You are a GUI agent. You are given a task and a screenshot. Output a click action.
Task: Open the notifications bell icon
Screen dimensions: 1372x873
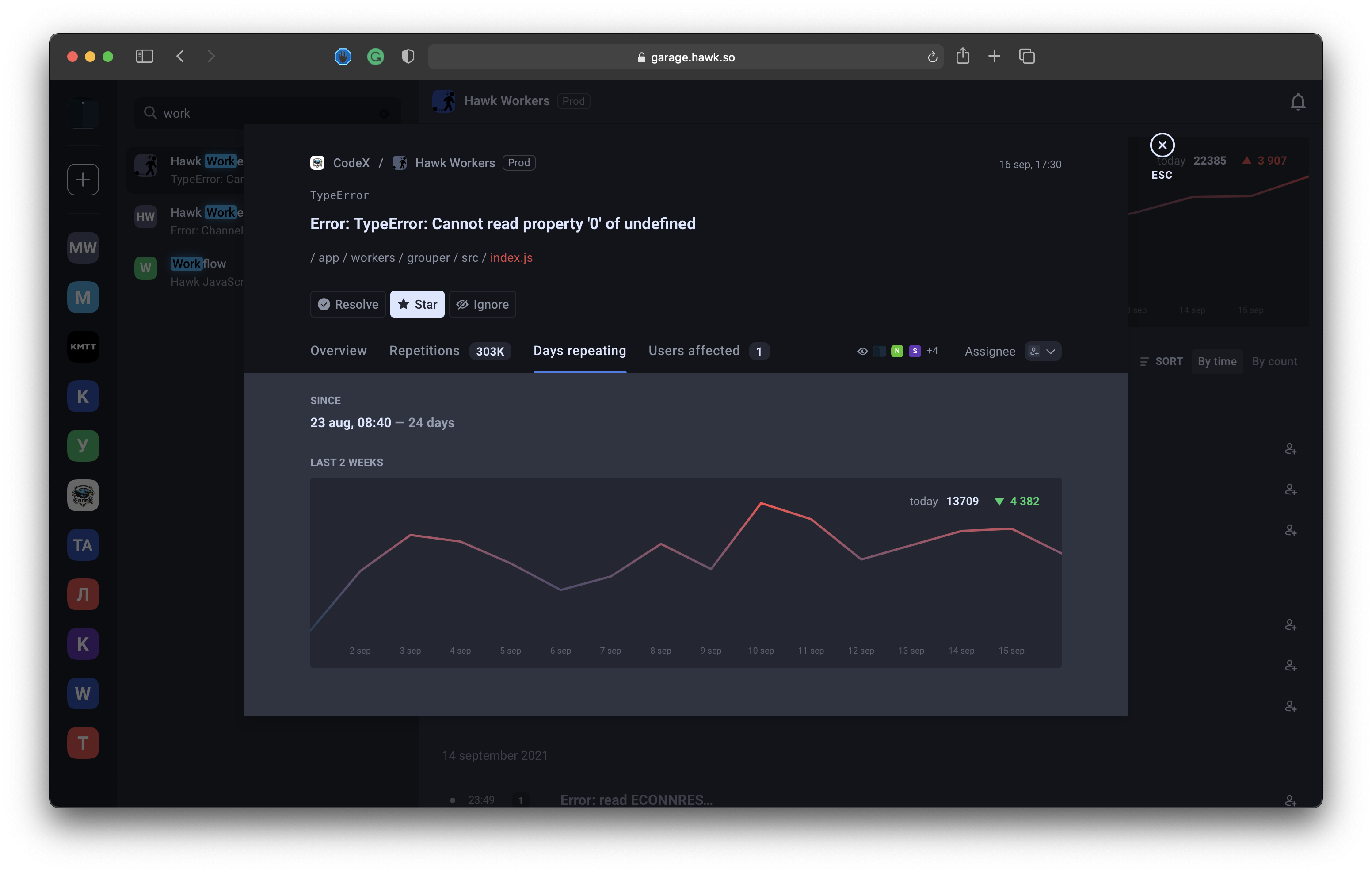(1297, 102)
